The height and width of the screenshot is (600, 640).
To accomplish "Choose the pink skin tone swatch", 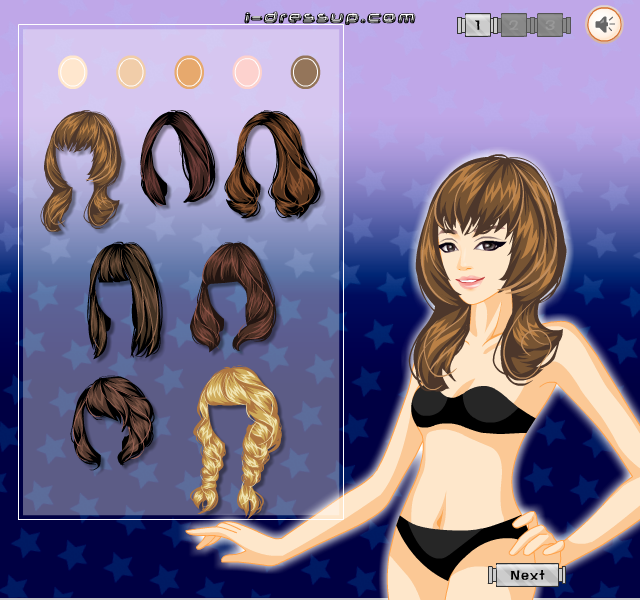I will [247, 72].
